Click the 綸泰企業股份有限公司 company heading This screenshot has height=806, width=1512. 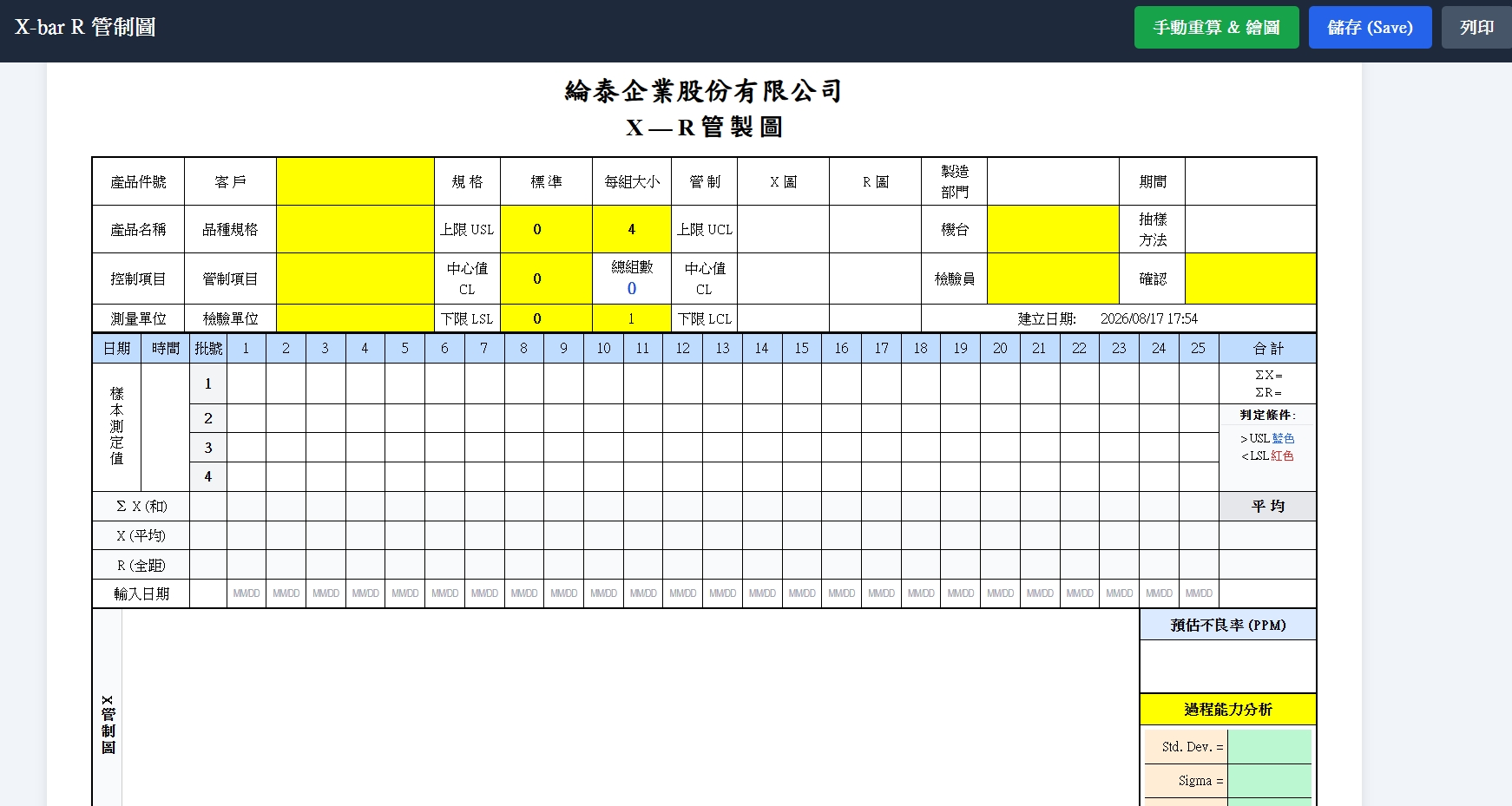pos(704,90)
